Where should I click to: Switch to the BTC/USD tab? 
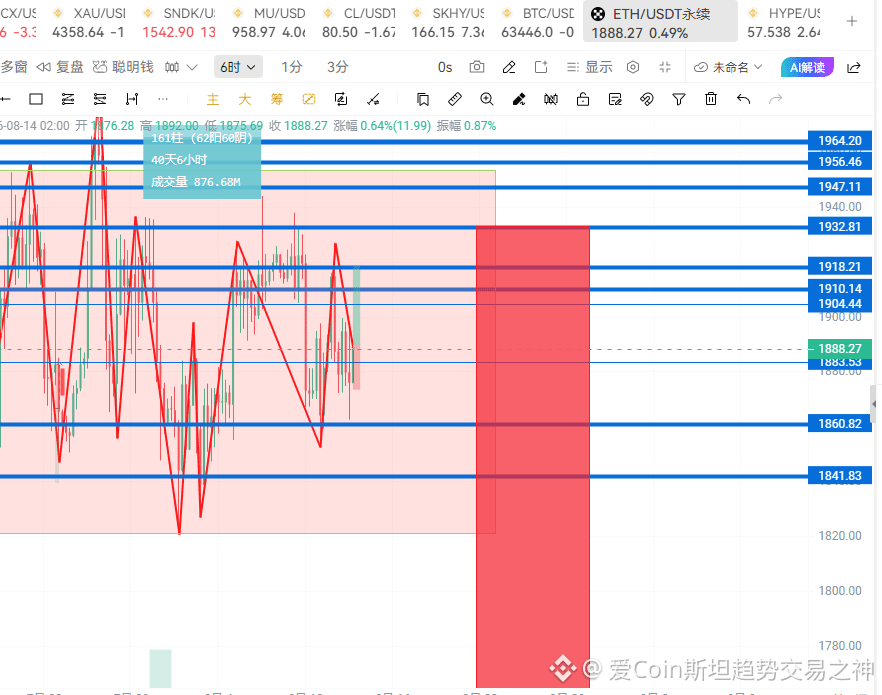coord(538,22)
